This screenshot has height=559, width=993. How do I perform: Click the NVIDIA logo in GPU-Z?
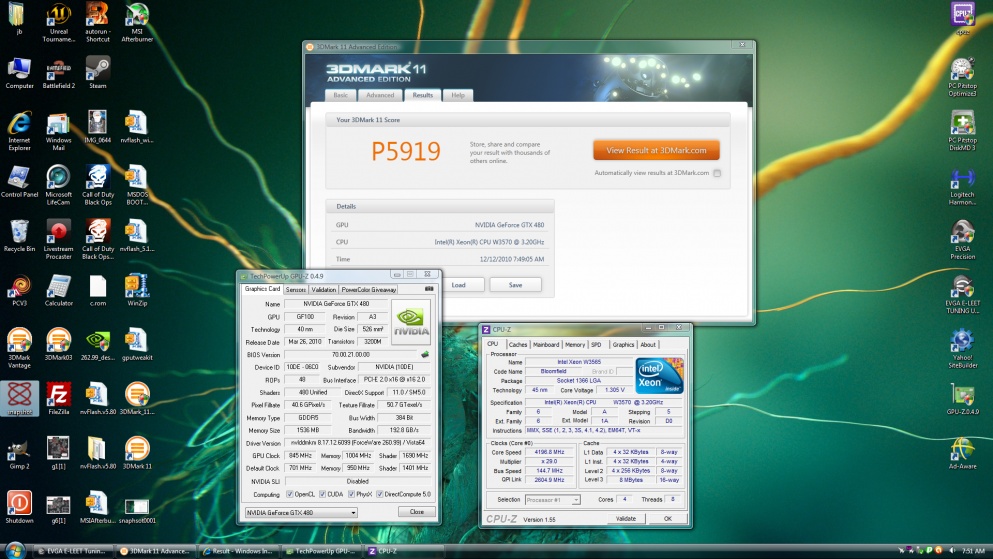pyautogui.click(x=411, y=321)
